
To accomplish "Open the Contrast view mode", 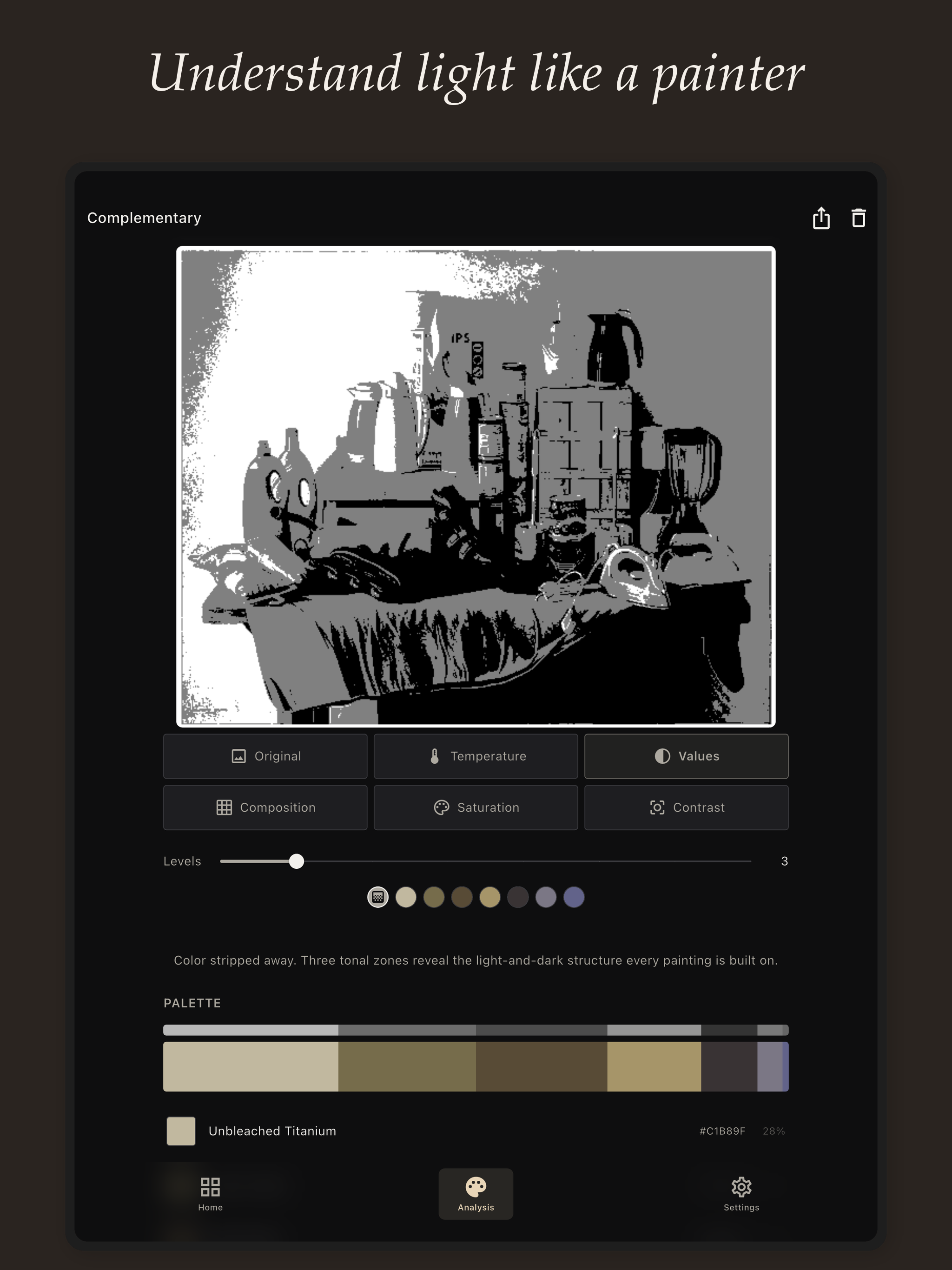I will [686, 807].
